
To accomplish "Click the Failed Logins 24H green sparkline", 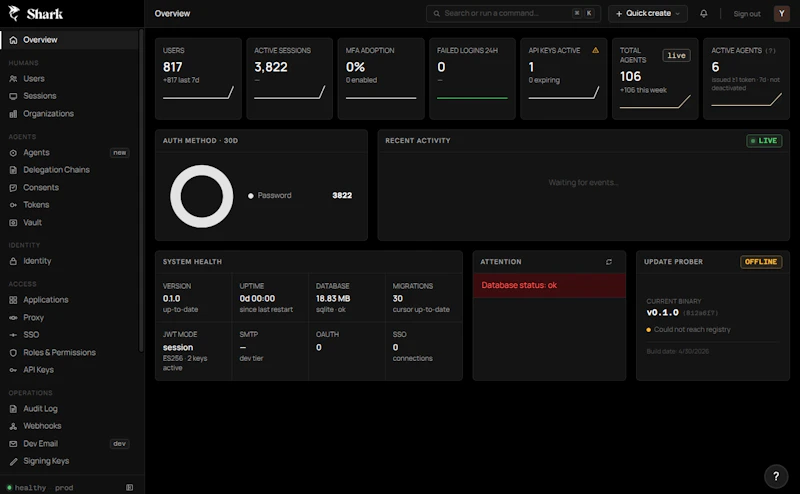I will 472,97.
